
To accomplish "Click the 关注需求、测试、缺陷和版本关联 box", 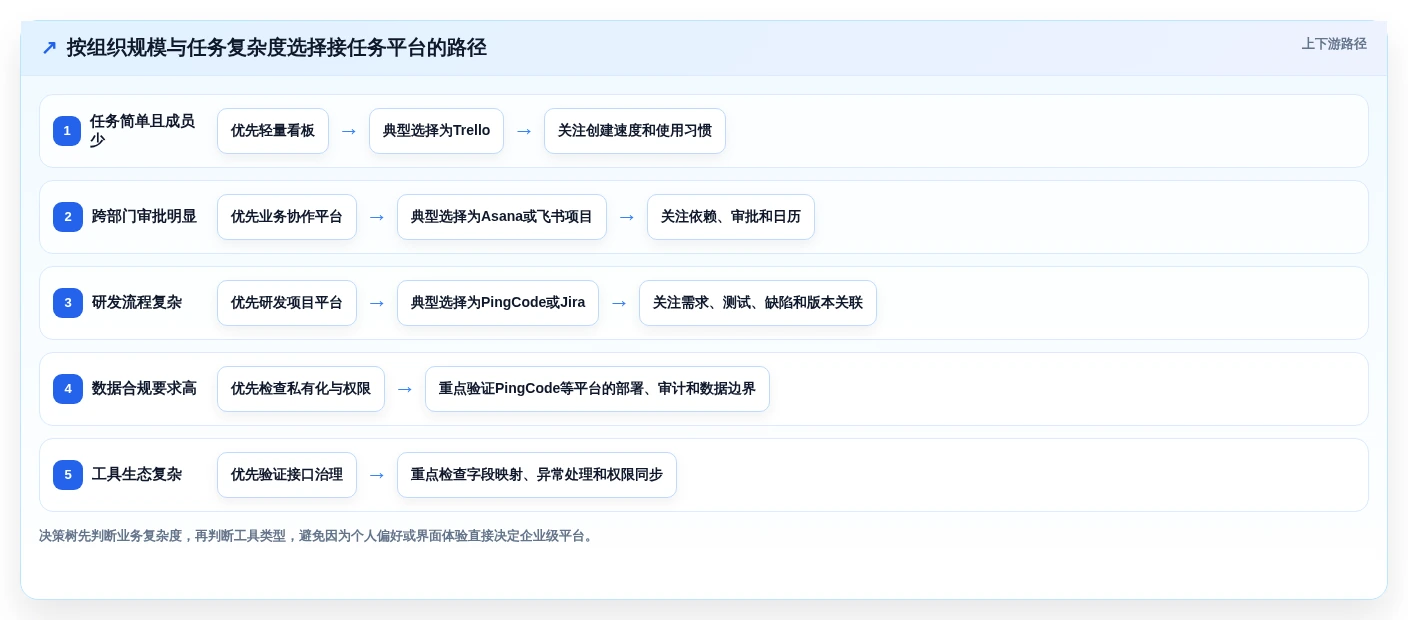I will pyautogui.click(x=758, y=303).
